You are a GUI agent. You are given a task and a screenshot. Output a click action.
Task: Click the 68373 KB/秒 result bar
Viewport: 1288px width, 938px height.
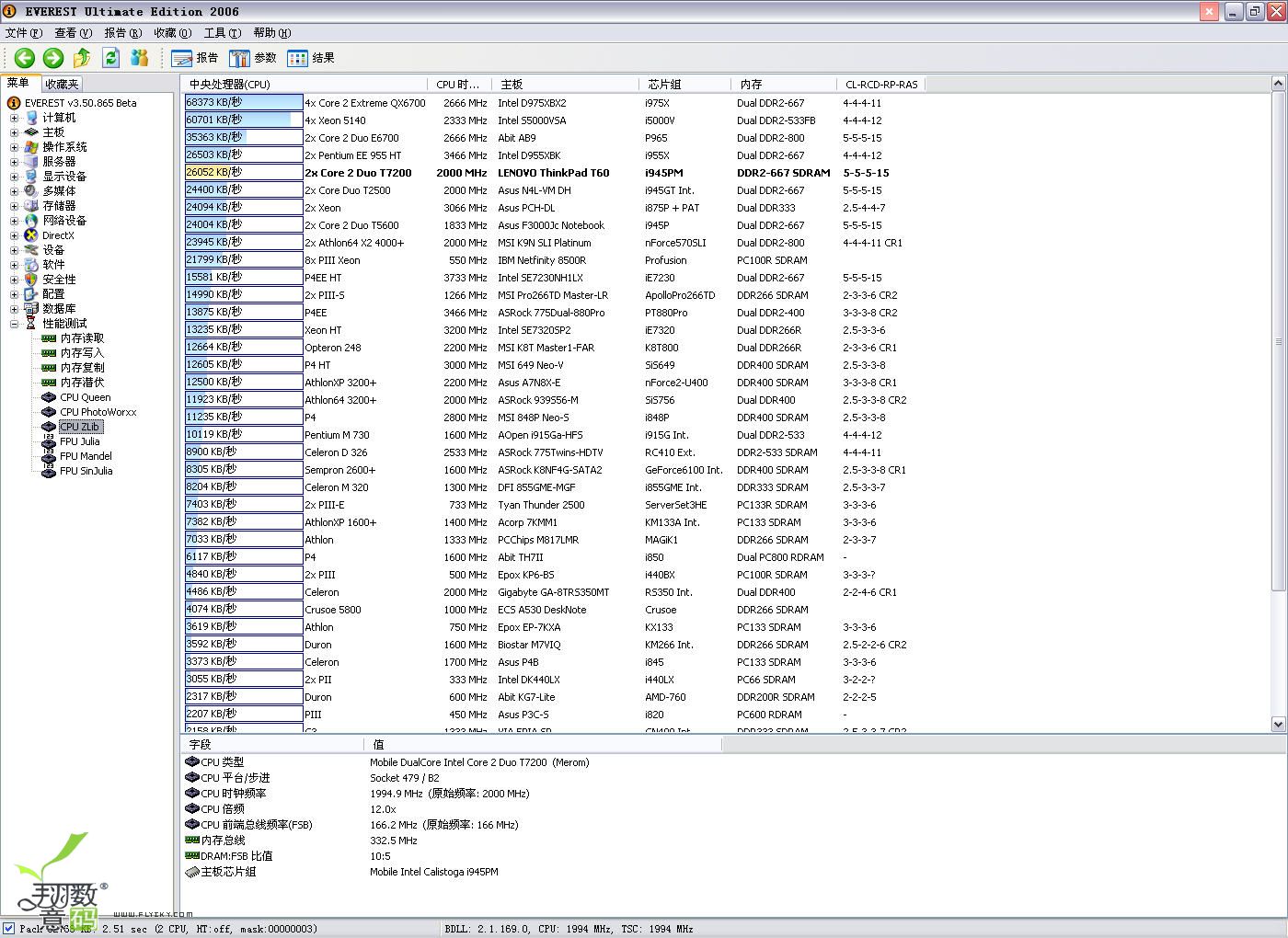point(244,103)
